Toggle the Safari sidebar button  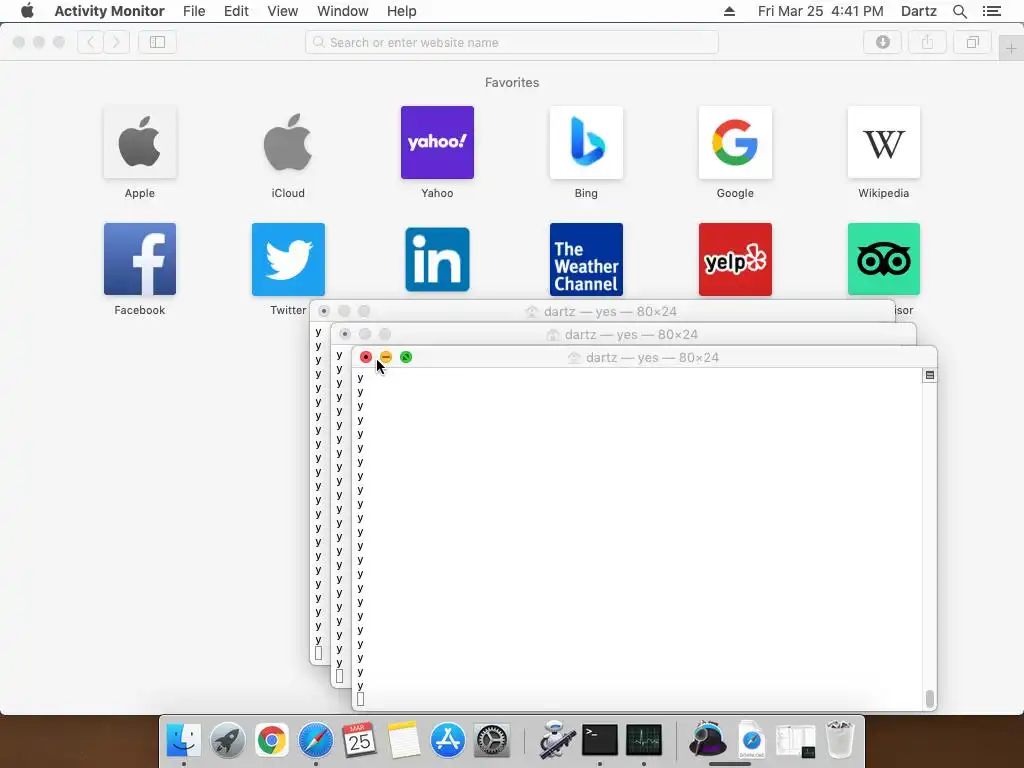pos(157,42)
